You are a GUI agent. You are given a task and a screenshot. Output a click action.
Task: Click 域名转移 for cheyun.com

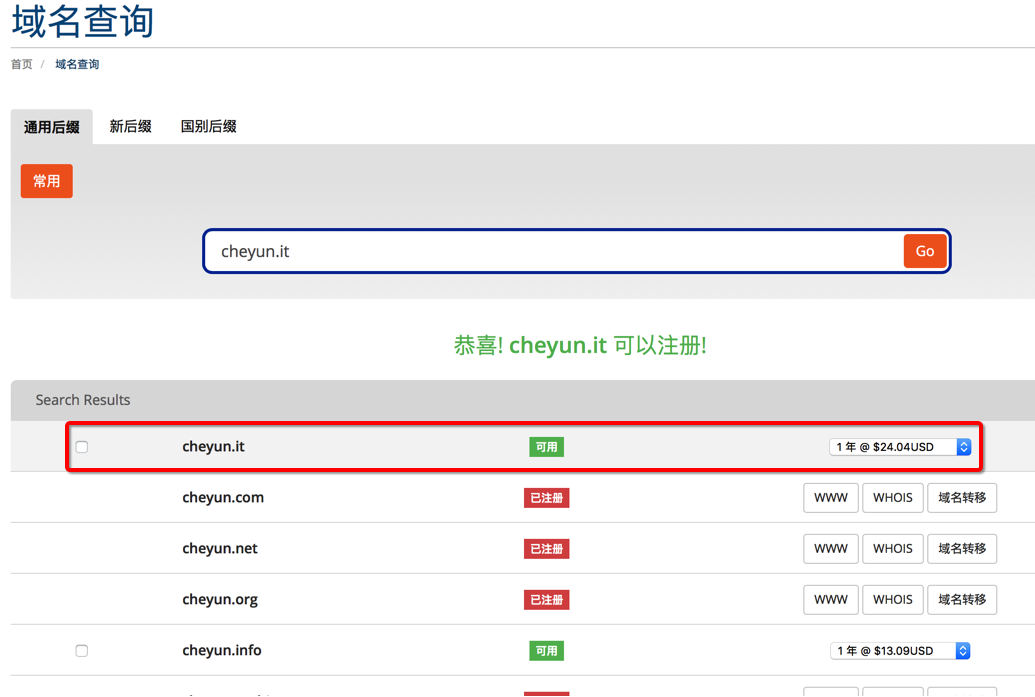tap(961, 498)
